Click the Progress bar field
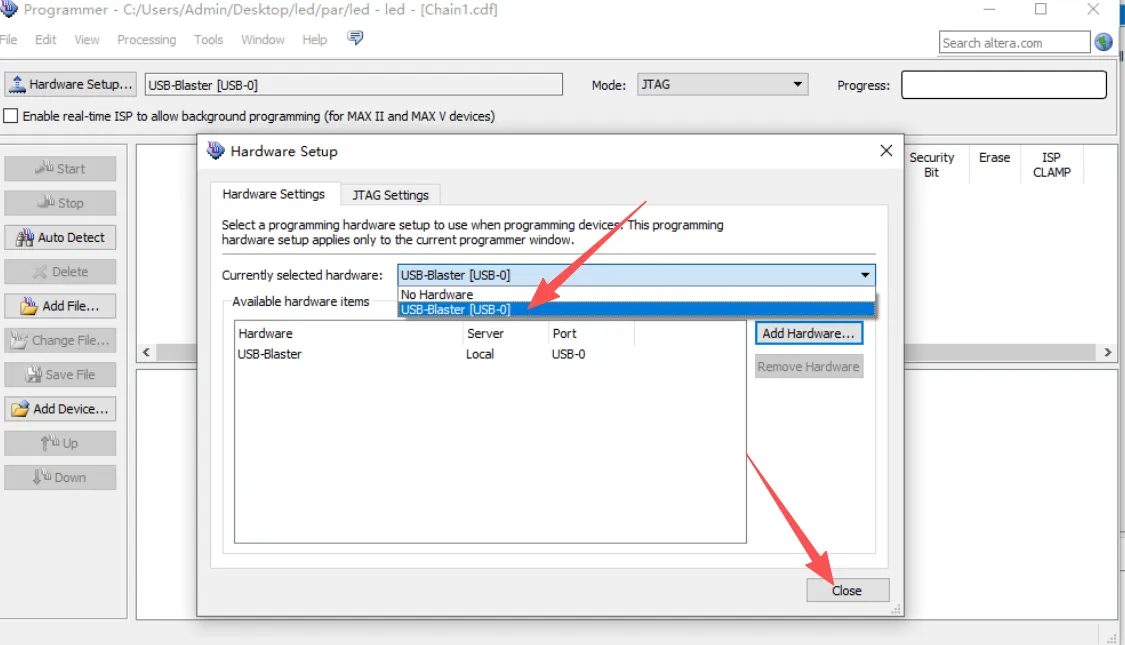1125x645 pixels. 1004,85
